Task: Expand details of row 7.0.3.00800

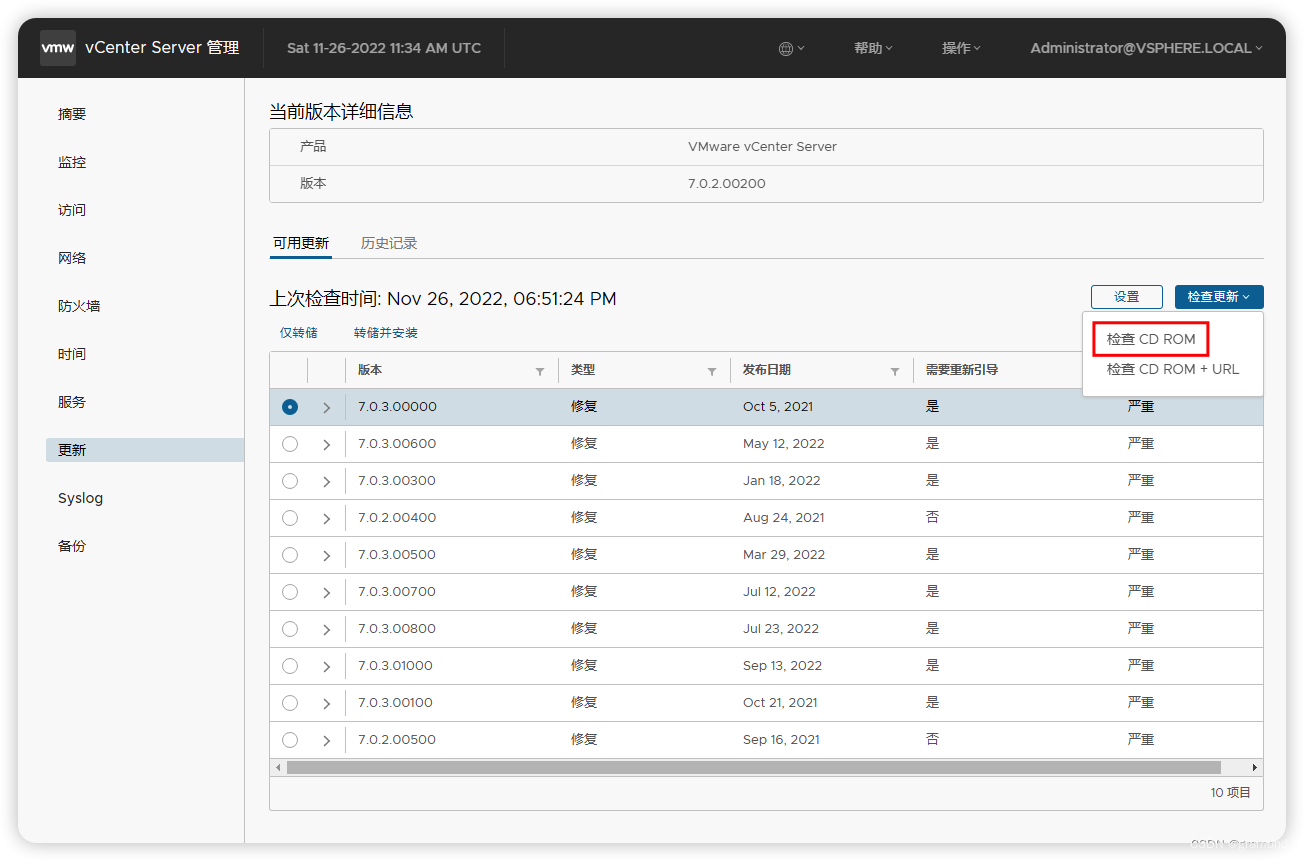Action: [x=326, y=630]
